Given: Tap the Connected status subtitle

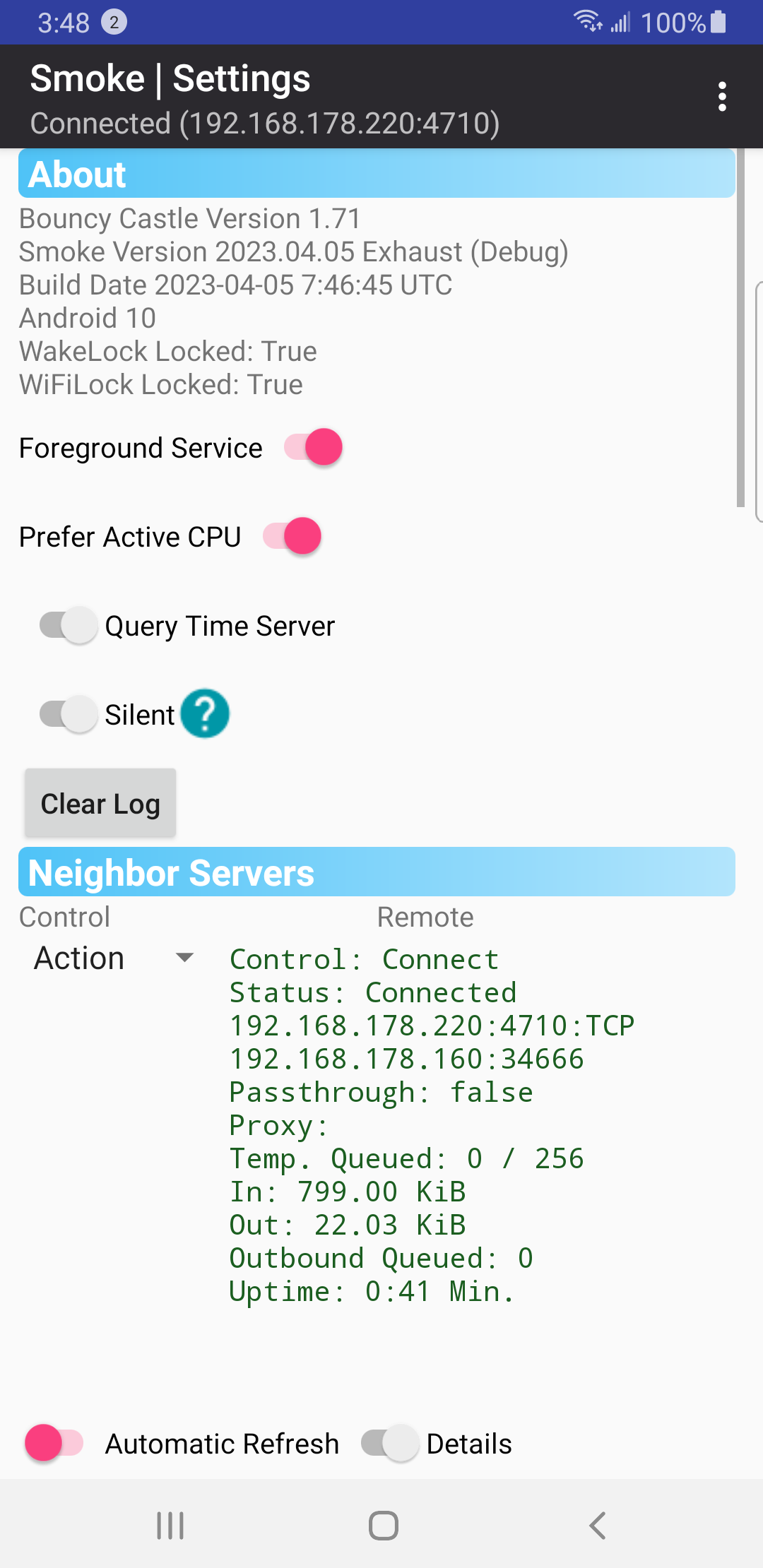Looking at the screenshot, I should pyautogui.click(x=265, y=123).
